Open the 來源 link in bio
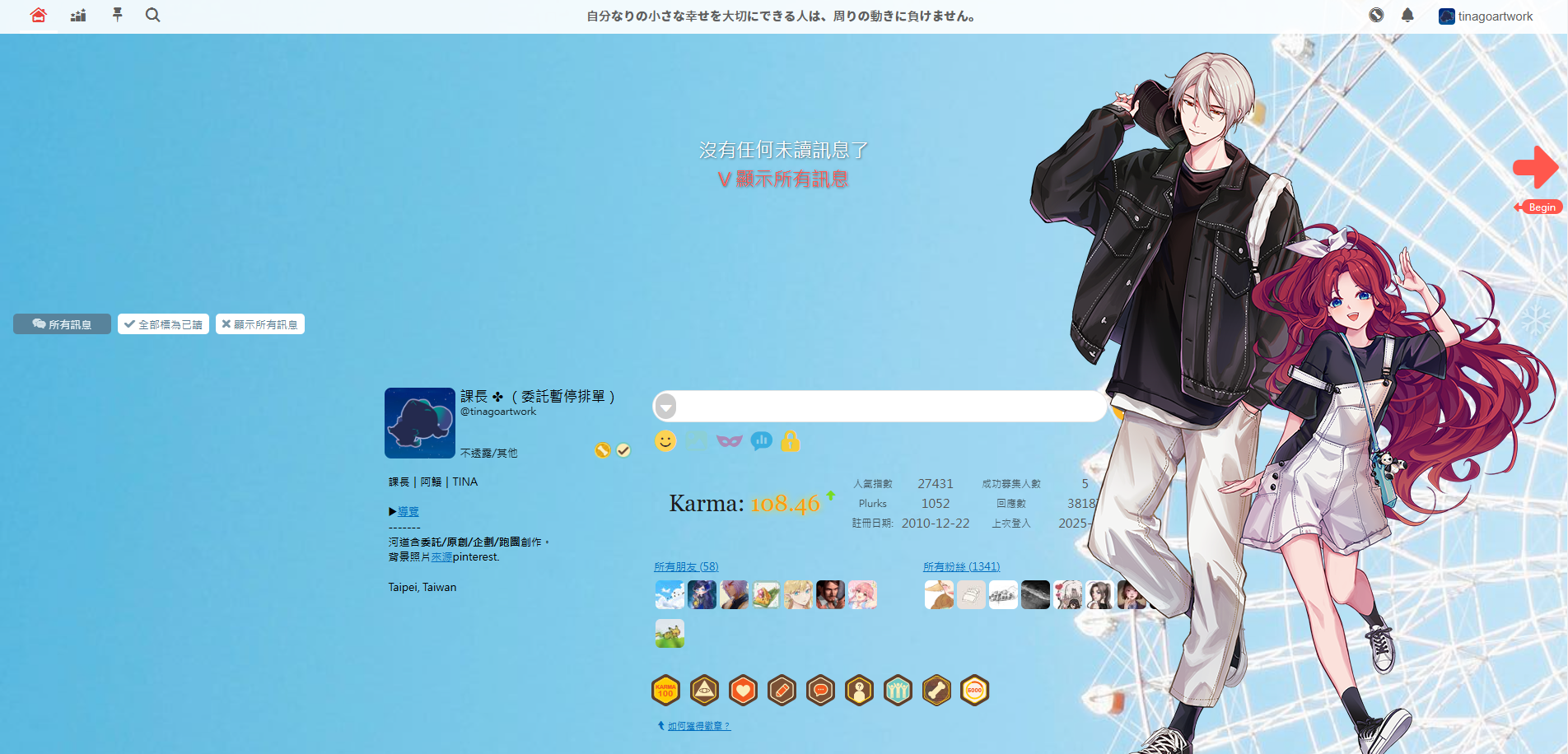The width and height of the screenshot is (1568, 754). 441,557
